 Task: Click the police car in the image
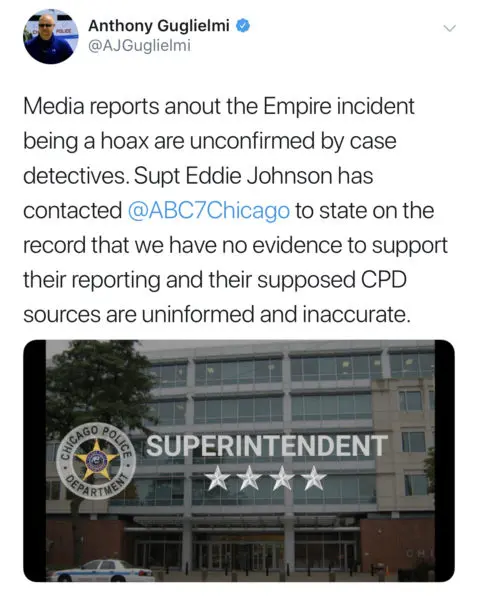tap(102, 571)
